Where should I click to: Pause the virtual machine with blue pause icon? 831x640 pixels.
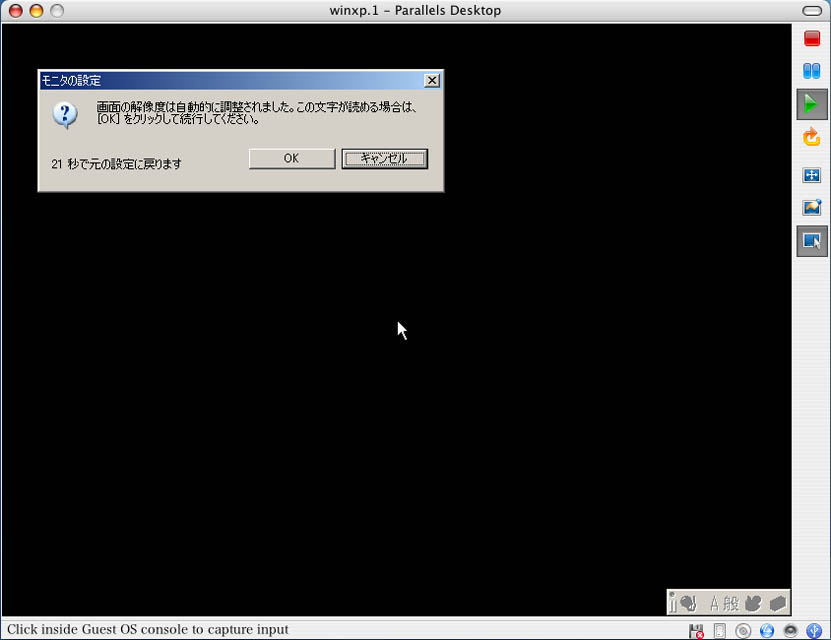[812, 71]
